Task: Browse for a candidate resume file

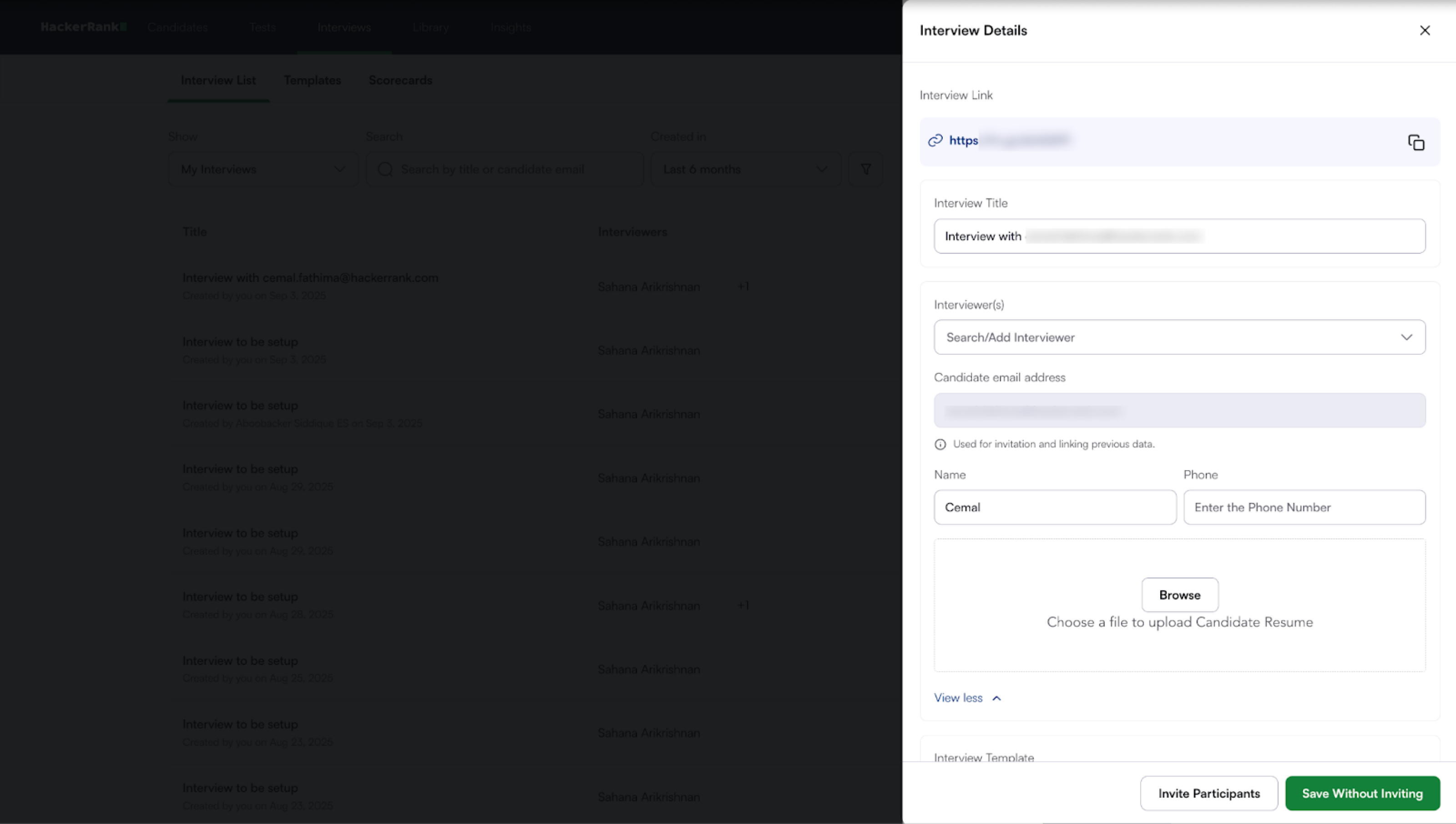Action: click(x=1180, y=595)
